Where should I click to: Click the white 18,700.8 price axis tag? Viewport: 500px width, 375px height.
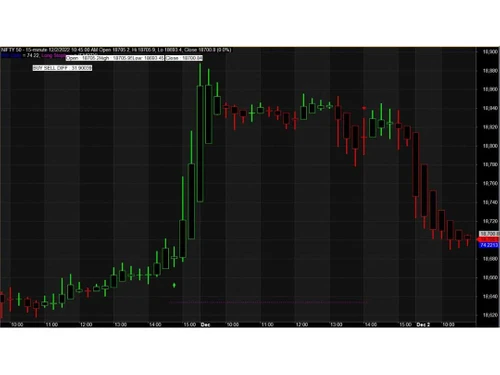click(x=489, y=234)
